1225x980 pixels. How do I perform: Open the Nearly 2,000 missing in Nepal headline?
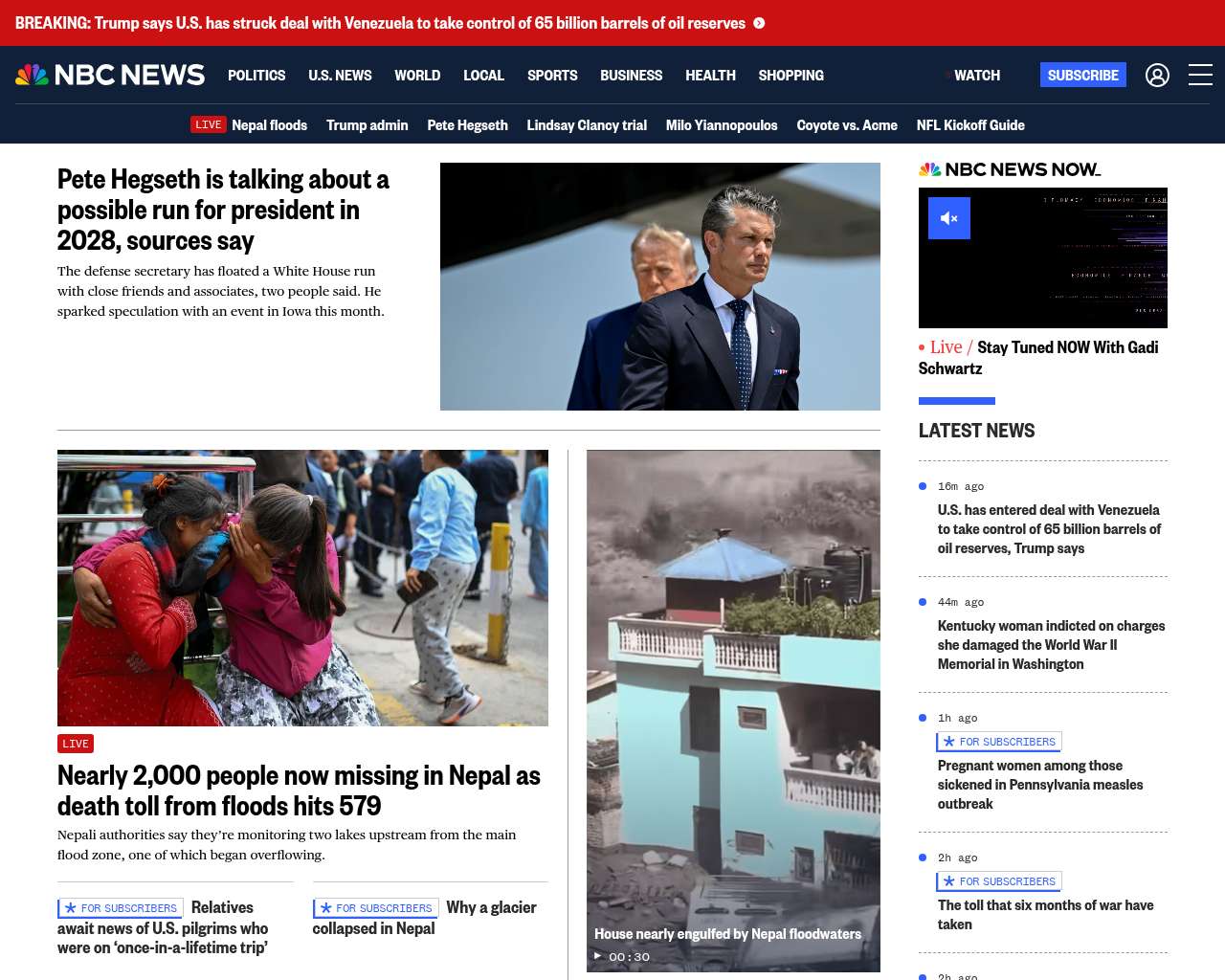coord(299,791)
